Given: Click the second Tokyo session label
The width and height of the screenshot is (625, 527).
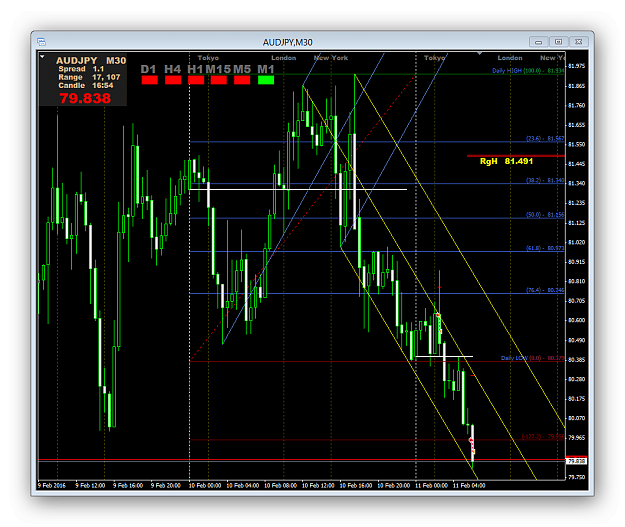Looking at the screenshot, I should (x=434, y=58).
